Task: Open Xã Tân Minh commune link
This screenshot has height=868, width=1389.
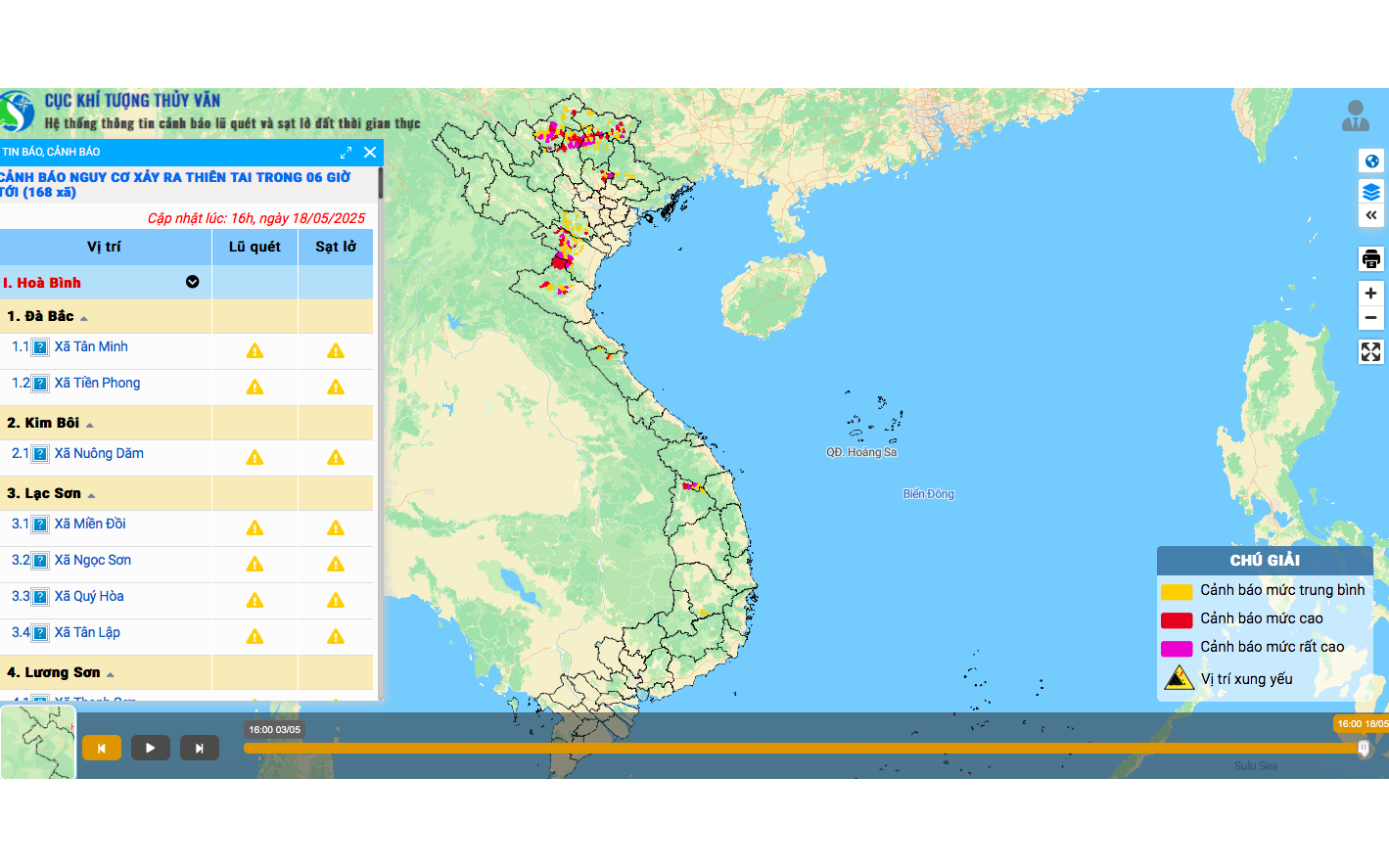Action: point(91,346)
